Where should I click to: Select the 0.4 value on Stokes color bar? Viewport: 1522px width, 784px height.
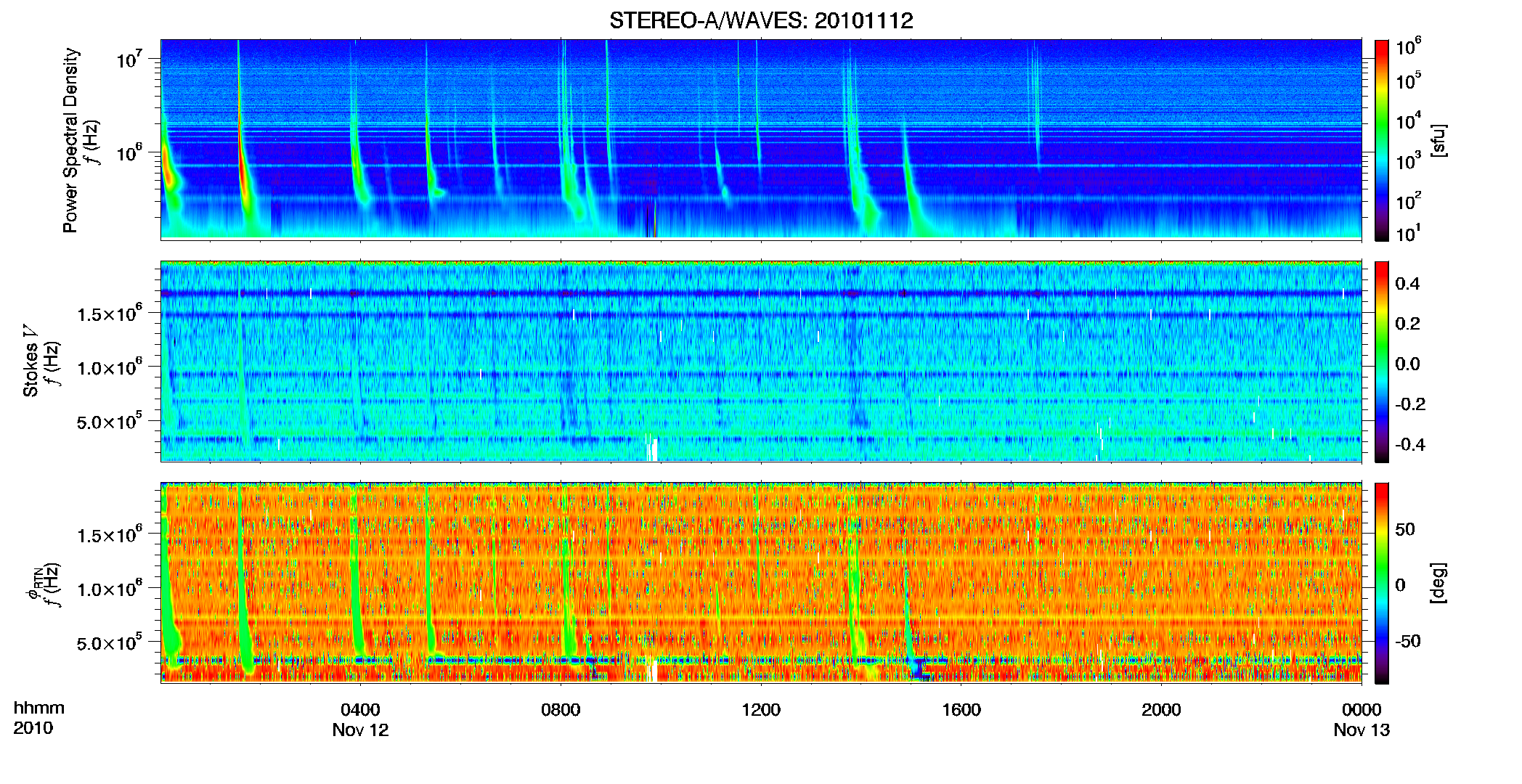pyautogui.click(x=1407, y=283)
